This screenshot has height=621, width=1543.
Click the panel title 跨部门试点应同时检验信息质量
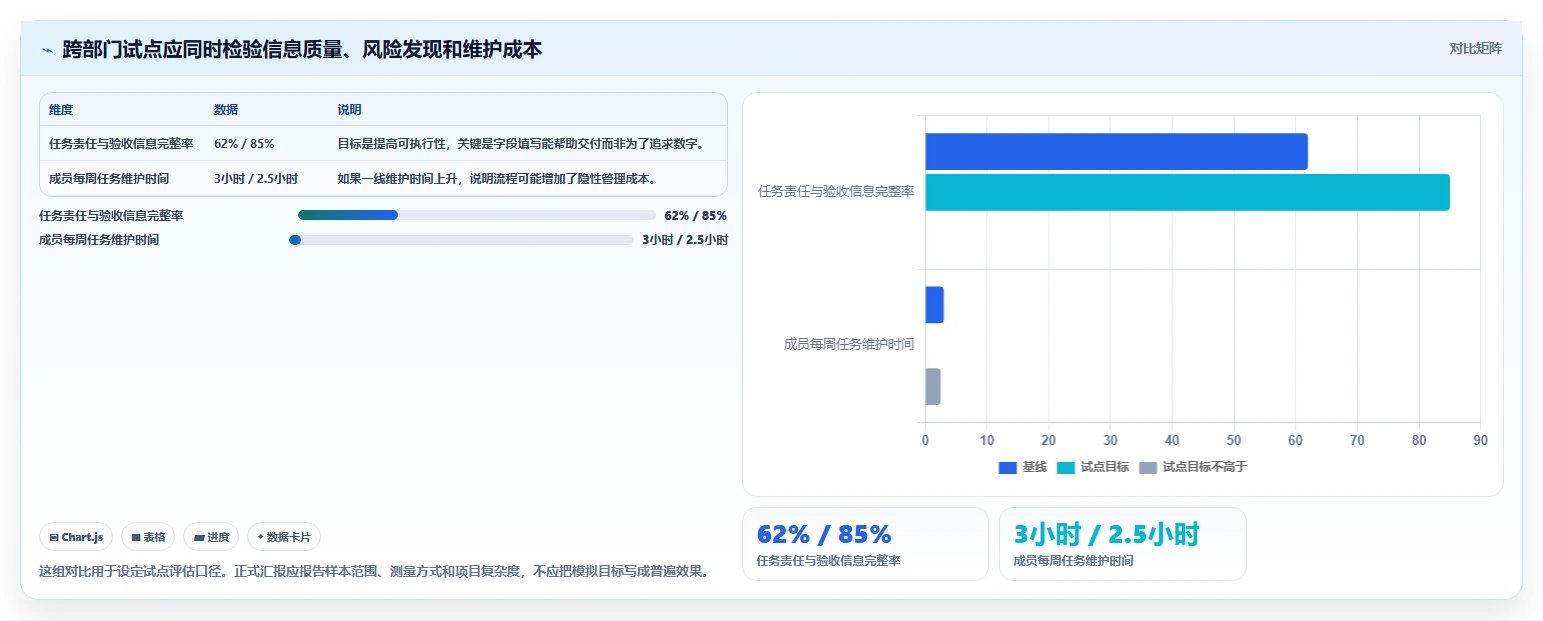pyautogui.click(x=302, y=49)
